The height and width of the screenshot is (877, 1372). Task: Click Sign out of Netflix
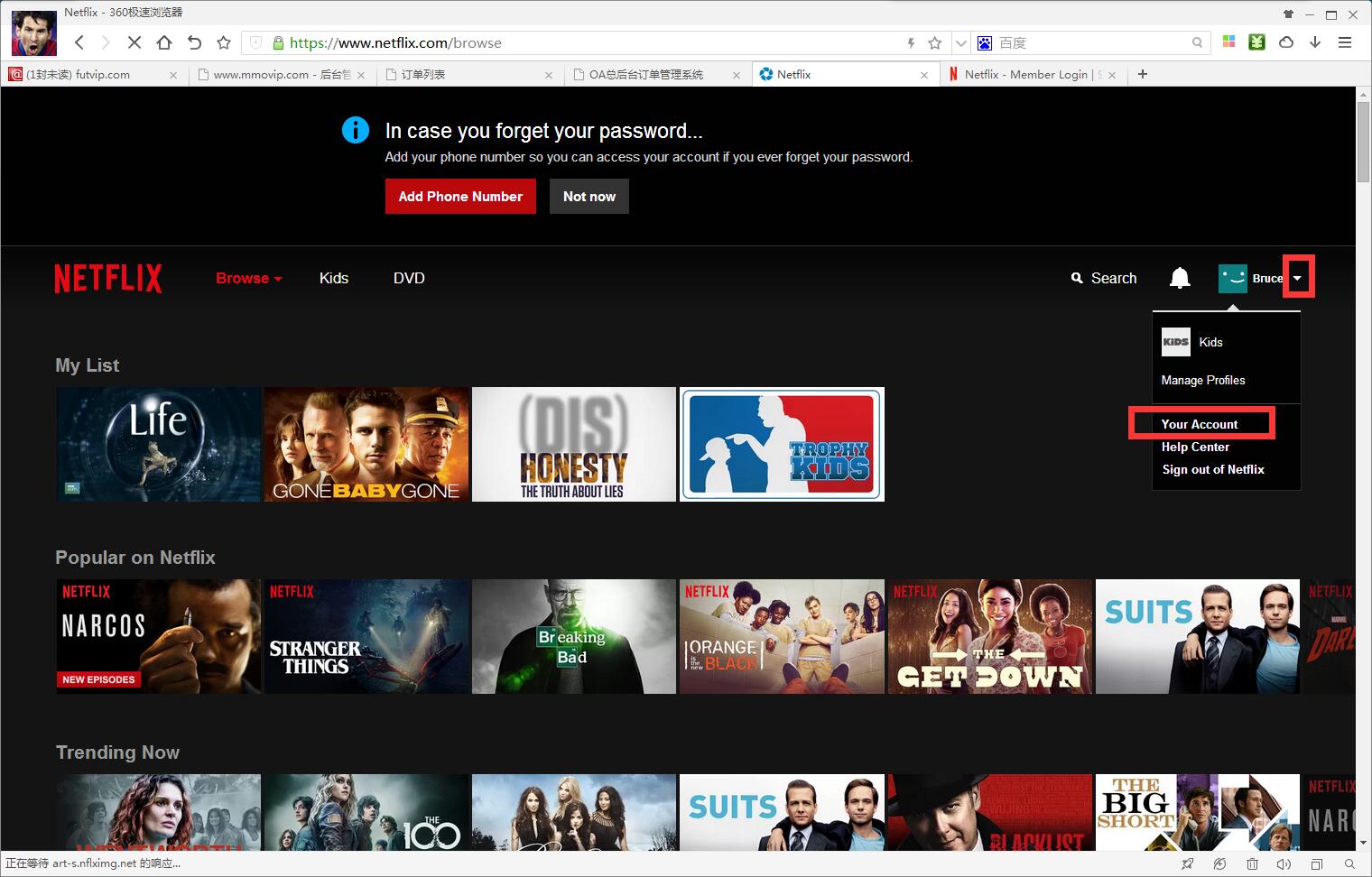pos(1213,469)
